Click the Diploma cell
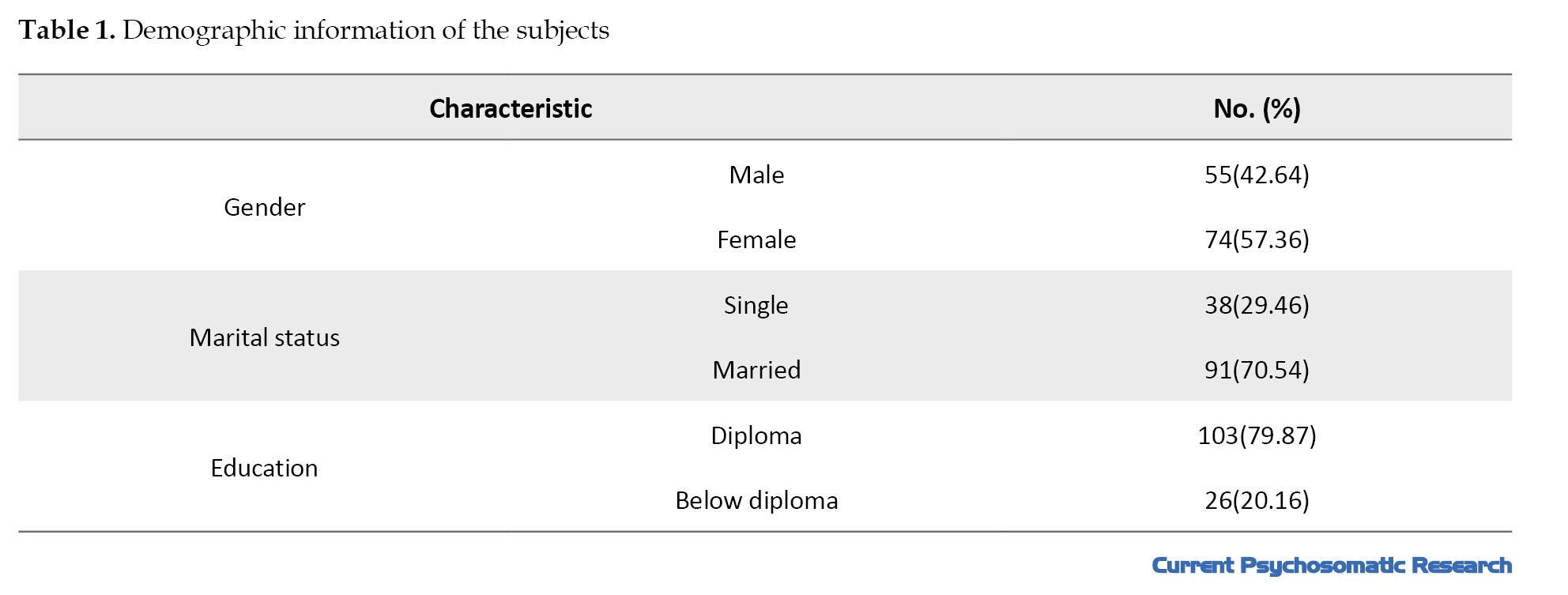 (756, 435)
